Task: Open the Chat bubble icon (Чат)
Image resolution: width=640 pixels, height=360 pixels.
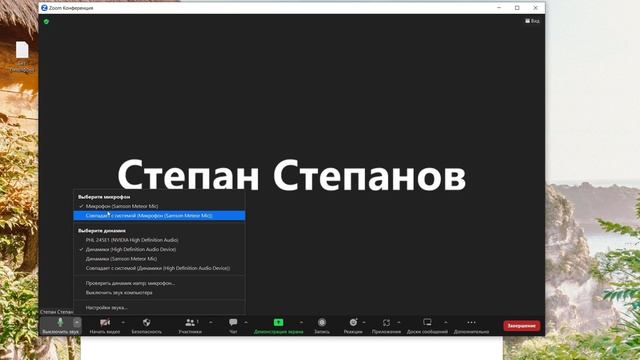Action: (x=233, y=322)
